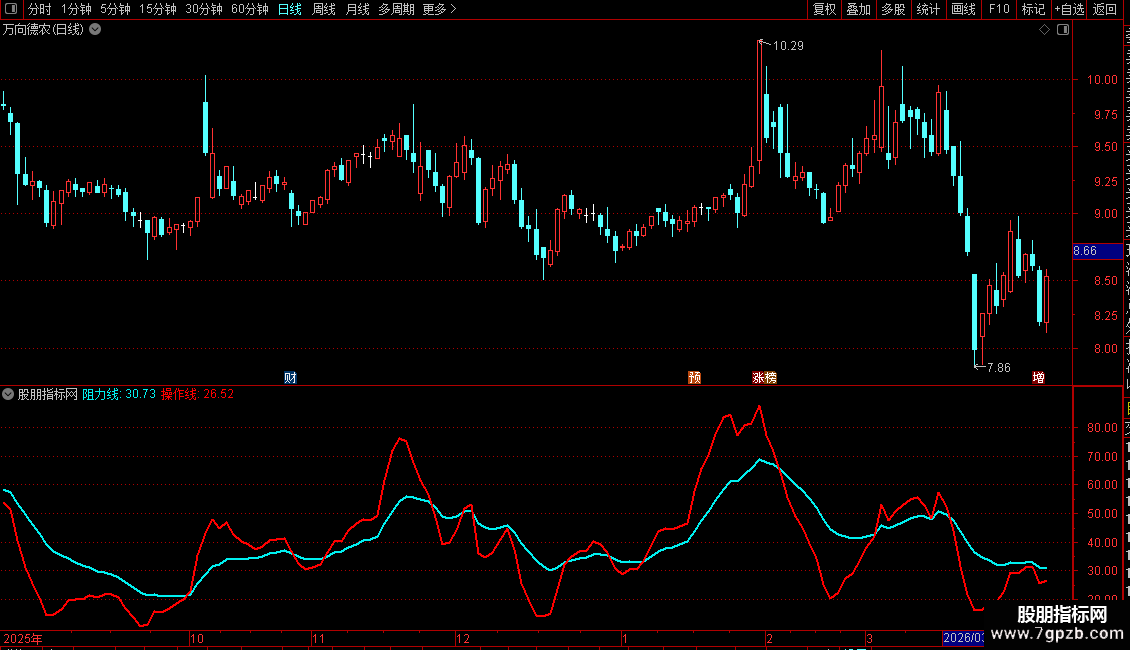Click the 2025年 label on time axis

tap(23, 638)
